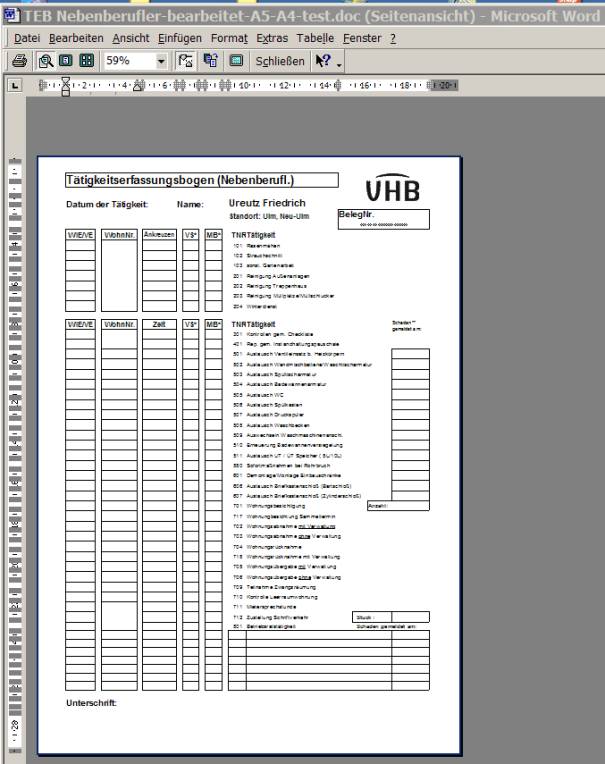The image size is (605, 764).
Task: Open the Format menu
Action: click(x=229, y=38)
